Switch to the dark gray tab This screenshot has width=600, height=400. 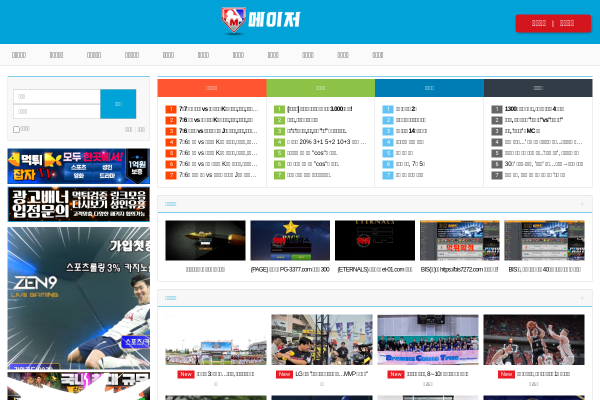(x=538, y=88)
